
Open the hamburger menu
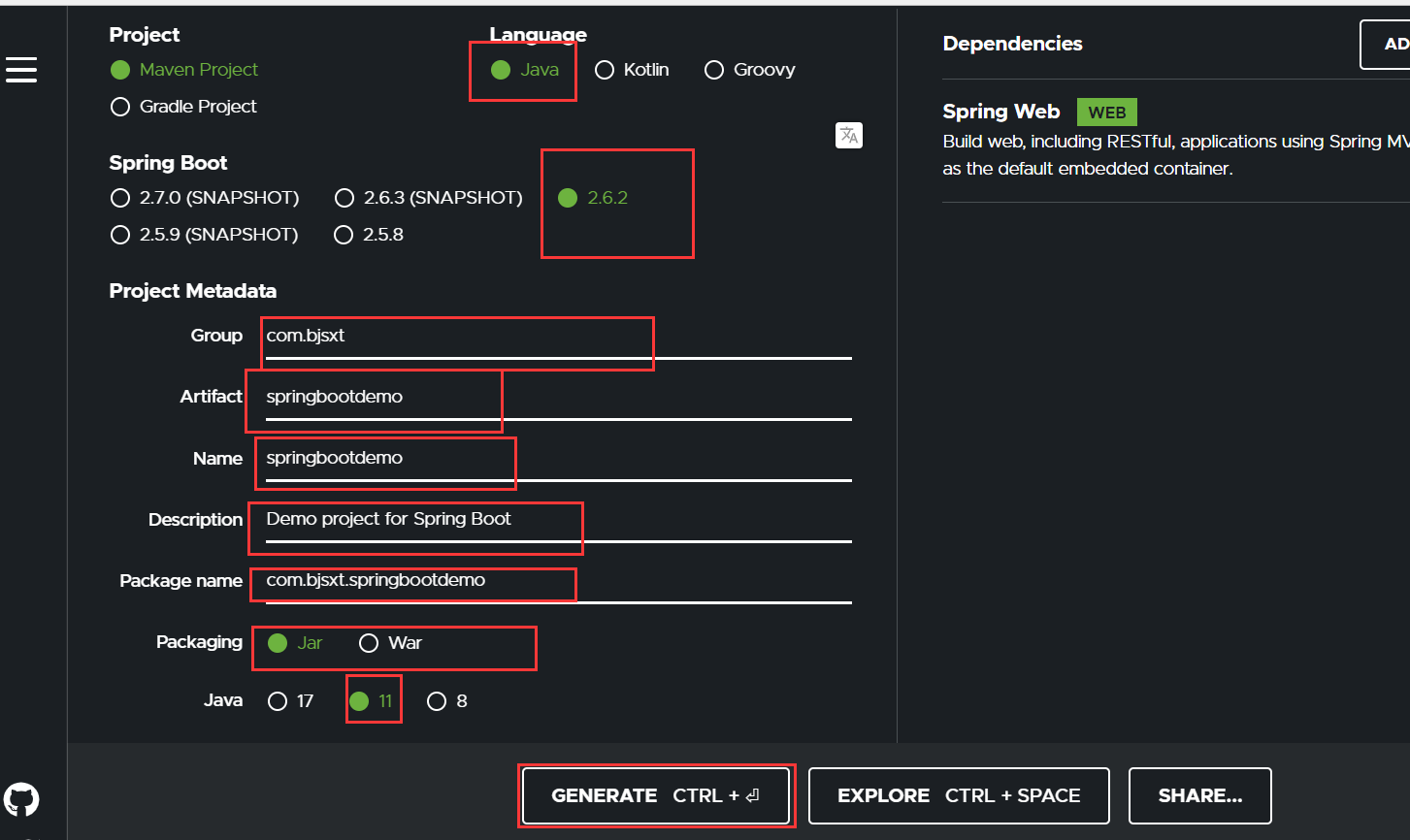(x=21, y=70)
